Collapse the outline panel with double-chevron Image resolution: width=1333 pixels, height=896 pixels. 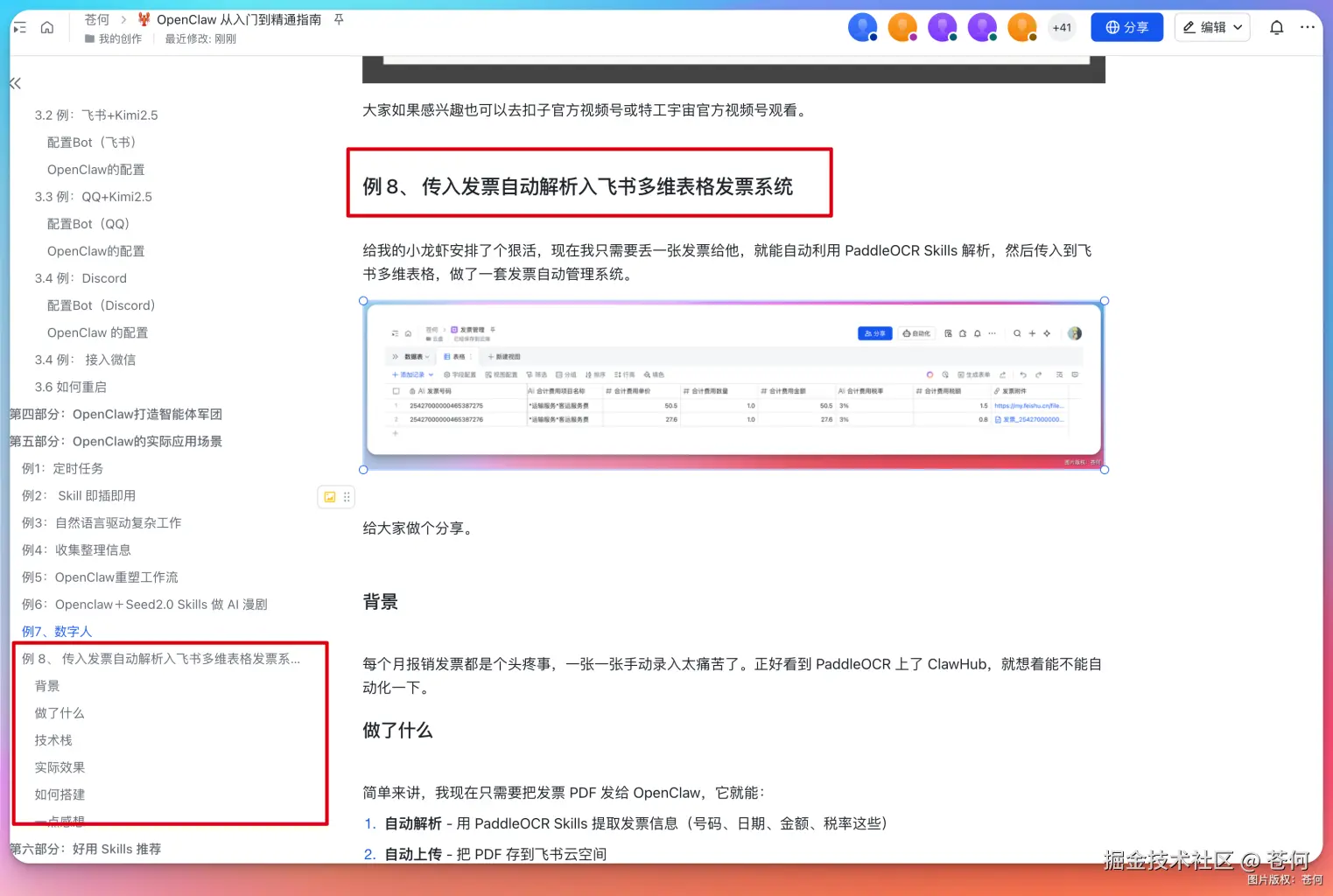15,83
